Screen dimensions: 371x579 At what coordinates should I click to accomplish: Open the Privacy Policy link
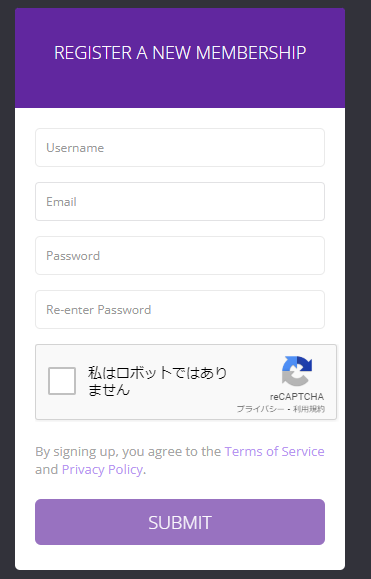tap(102, 469)
